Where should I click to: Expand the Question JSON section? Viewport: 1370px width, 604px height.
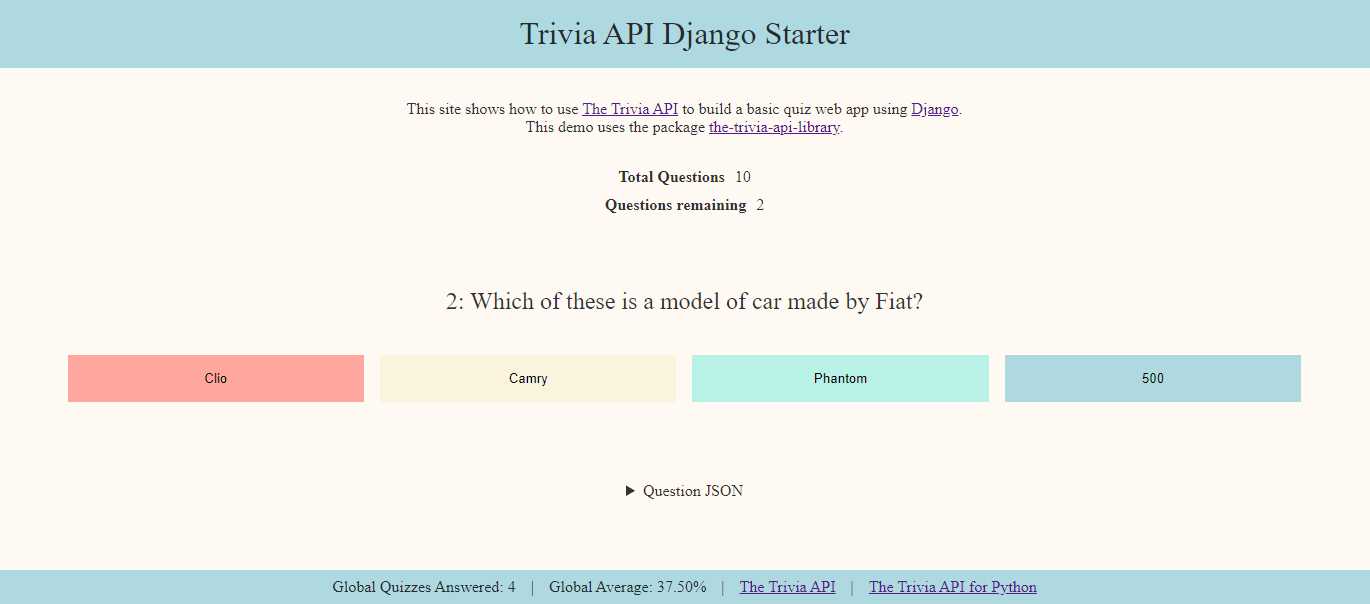pos(692,490)
